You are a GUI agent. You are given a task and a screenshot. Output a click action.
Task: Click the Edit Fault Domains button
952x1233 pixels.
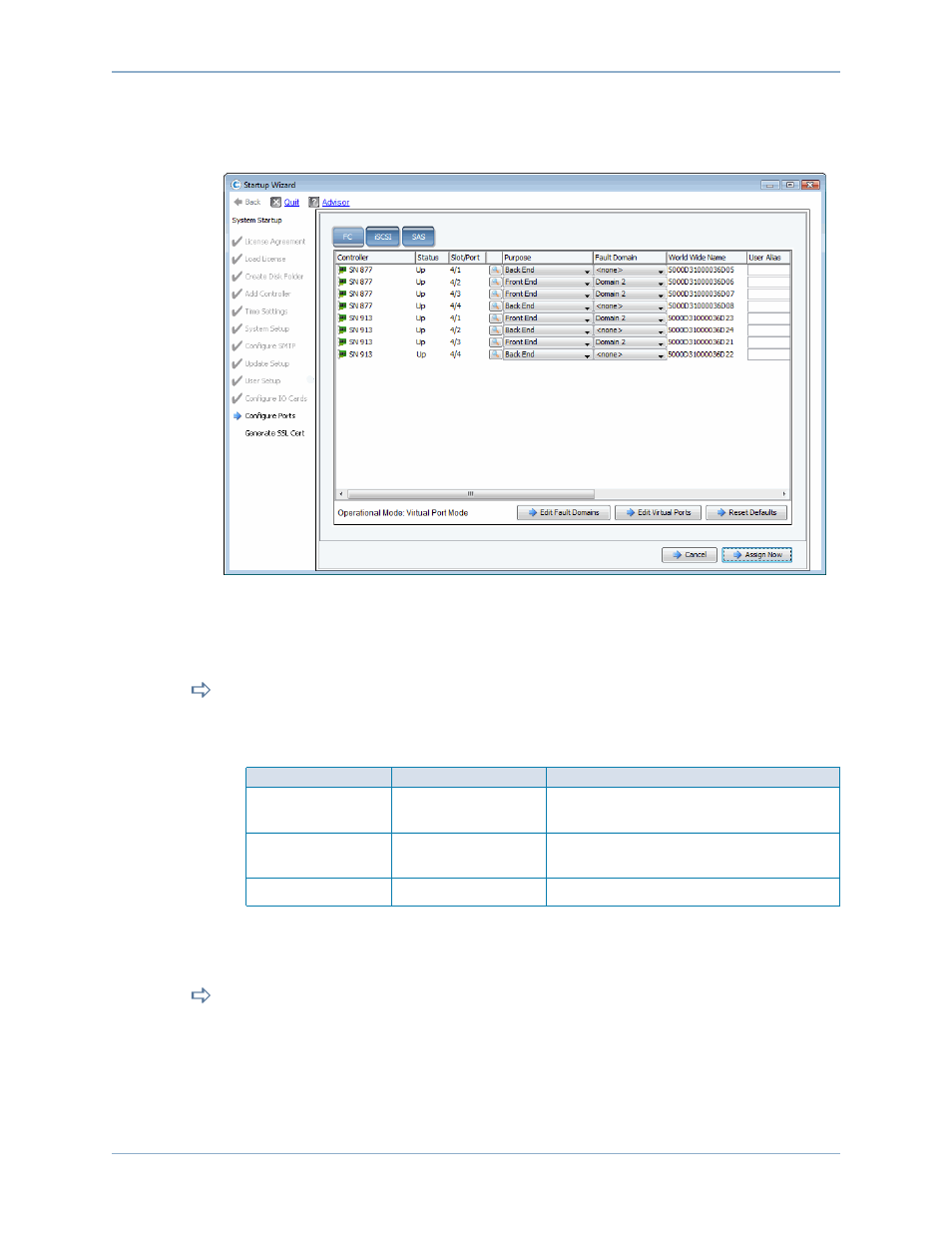[564, 512]
